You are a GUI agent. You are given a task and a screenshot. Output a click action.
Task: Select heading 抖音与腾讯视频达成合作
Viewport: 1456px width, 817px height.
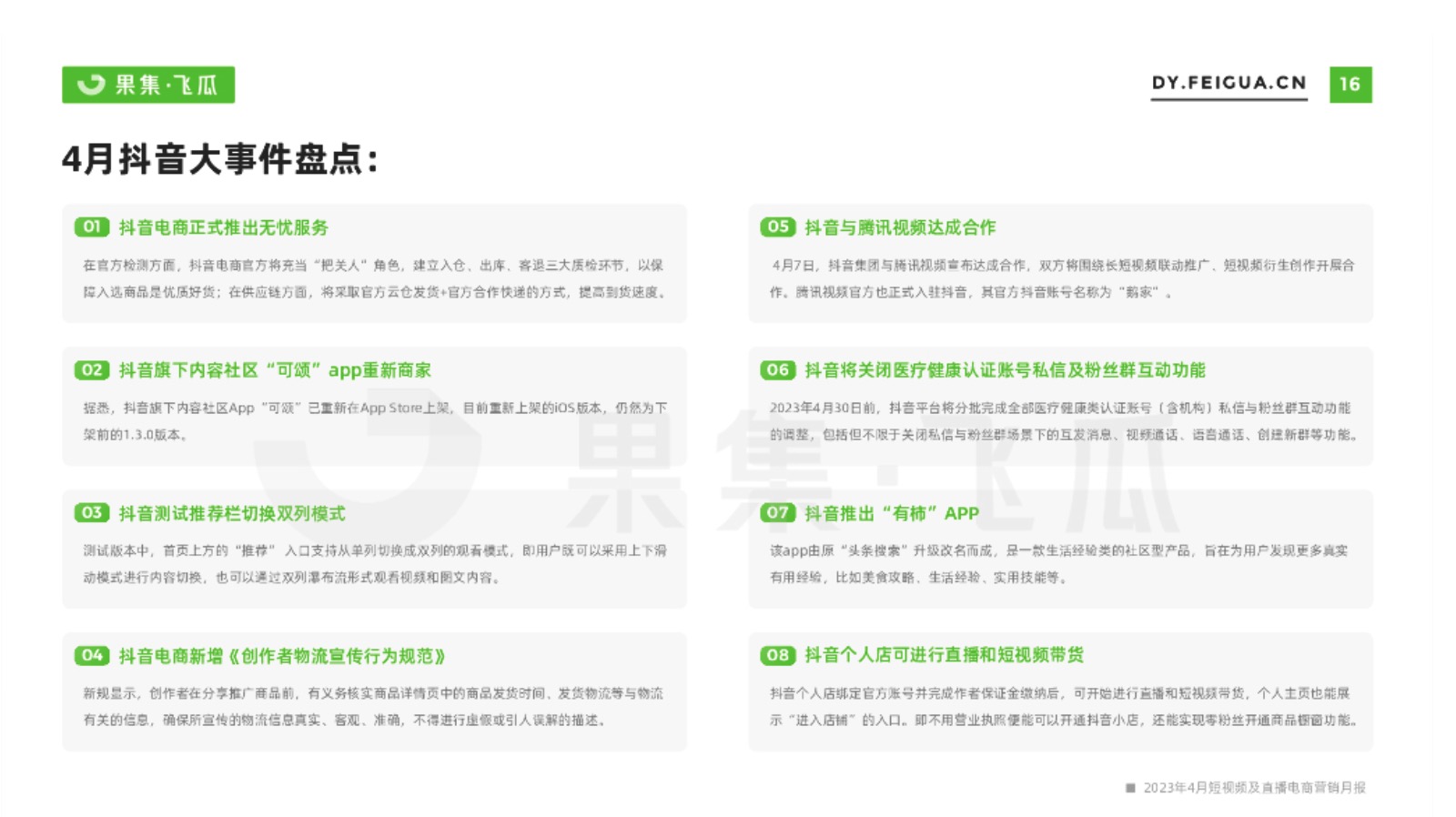[x=900, y=227]
